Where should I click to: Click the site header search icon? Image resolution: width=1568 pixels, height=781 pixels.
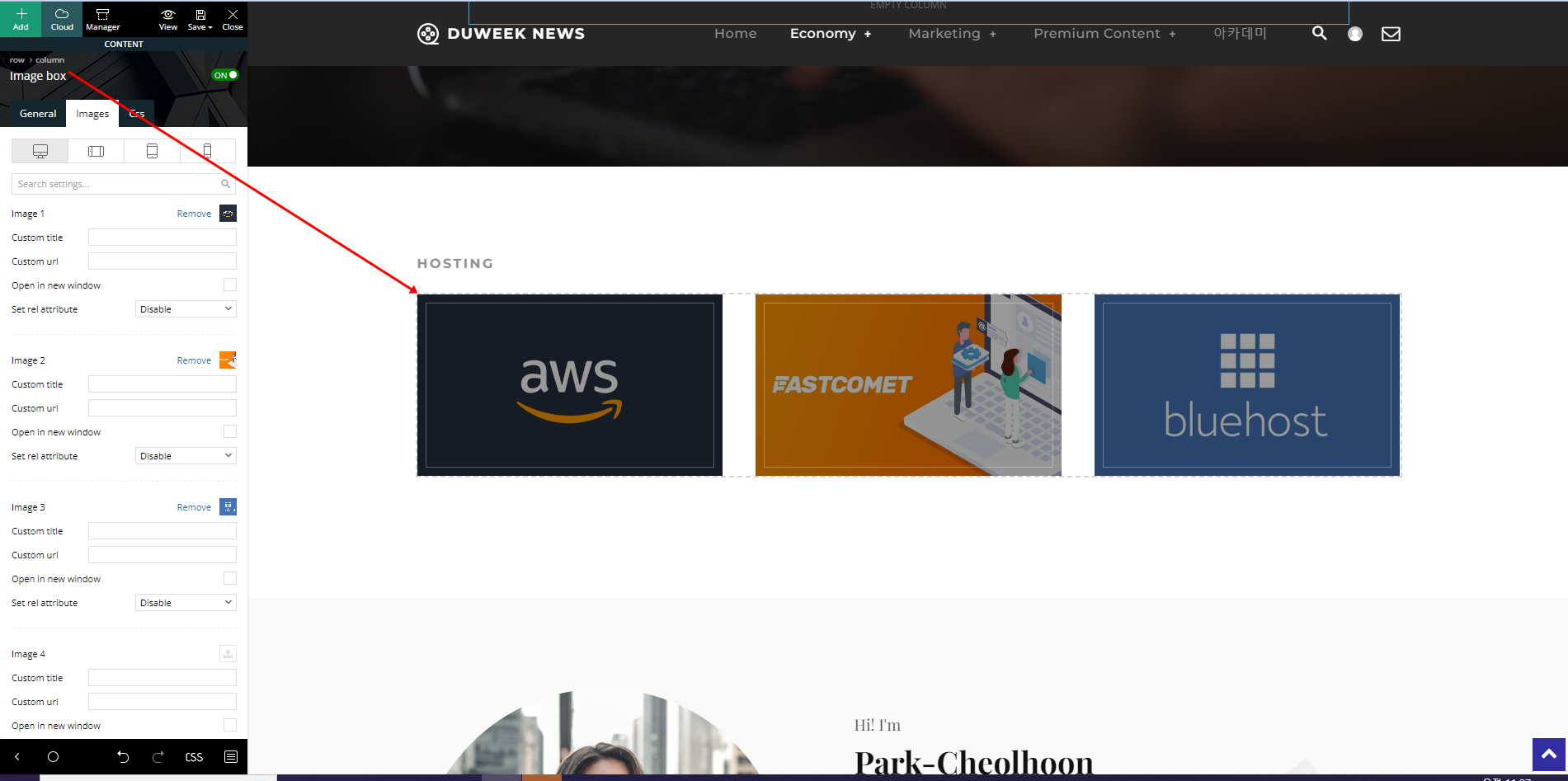(1320, 34)
